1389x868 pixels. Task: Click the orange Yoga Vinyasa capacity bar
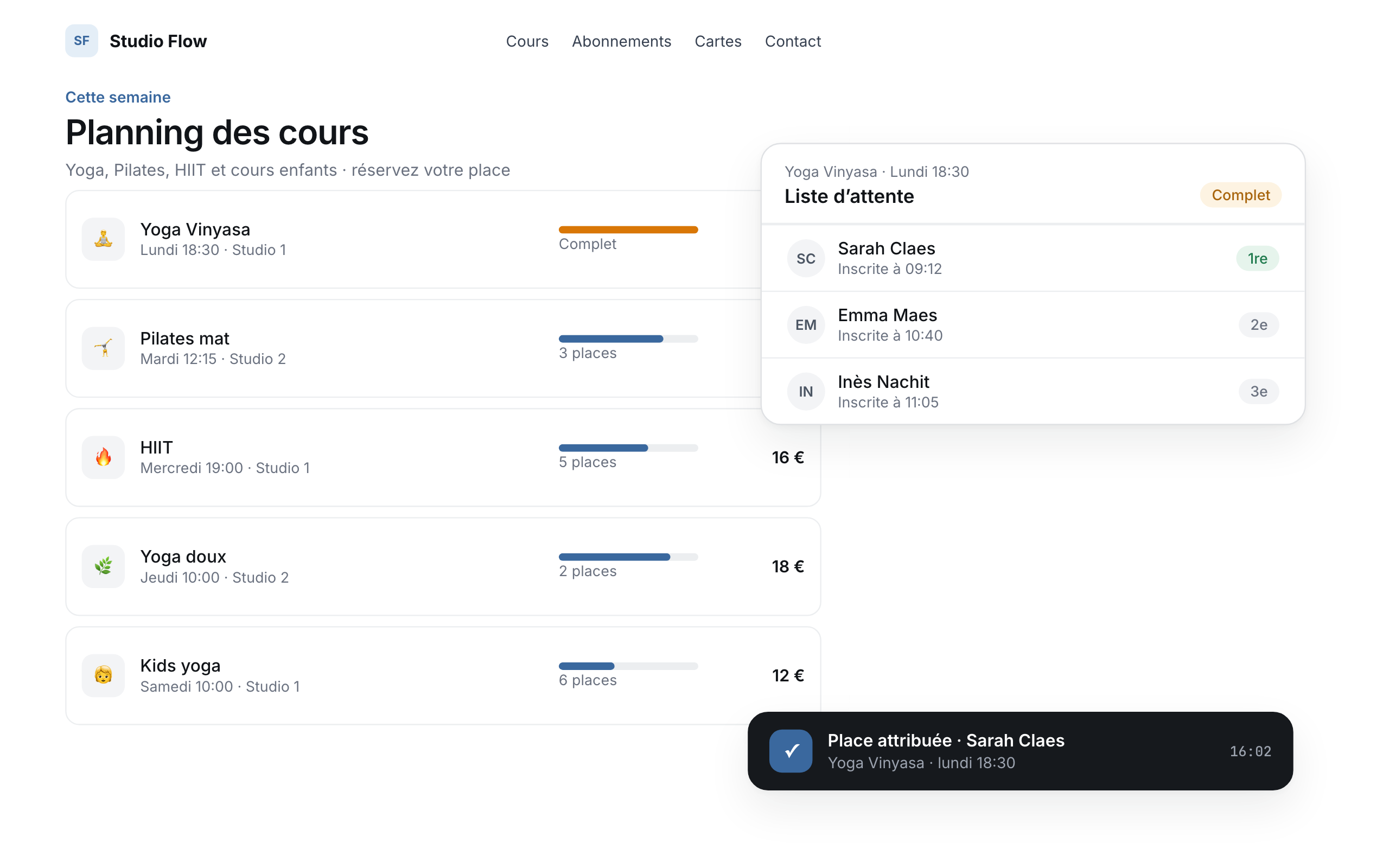point(628,229)
